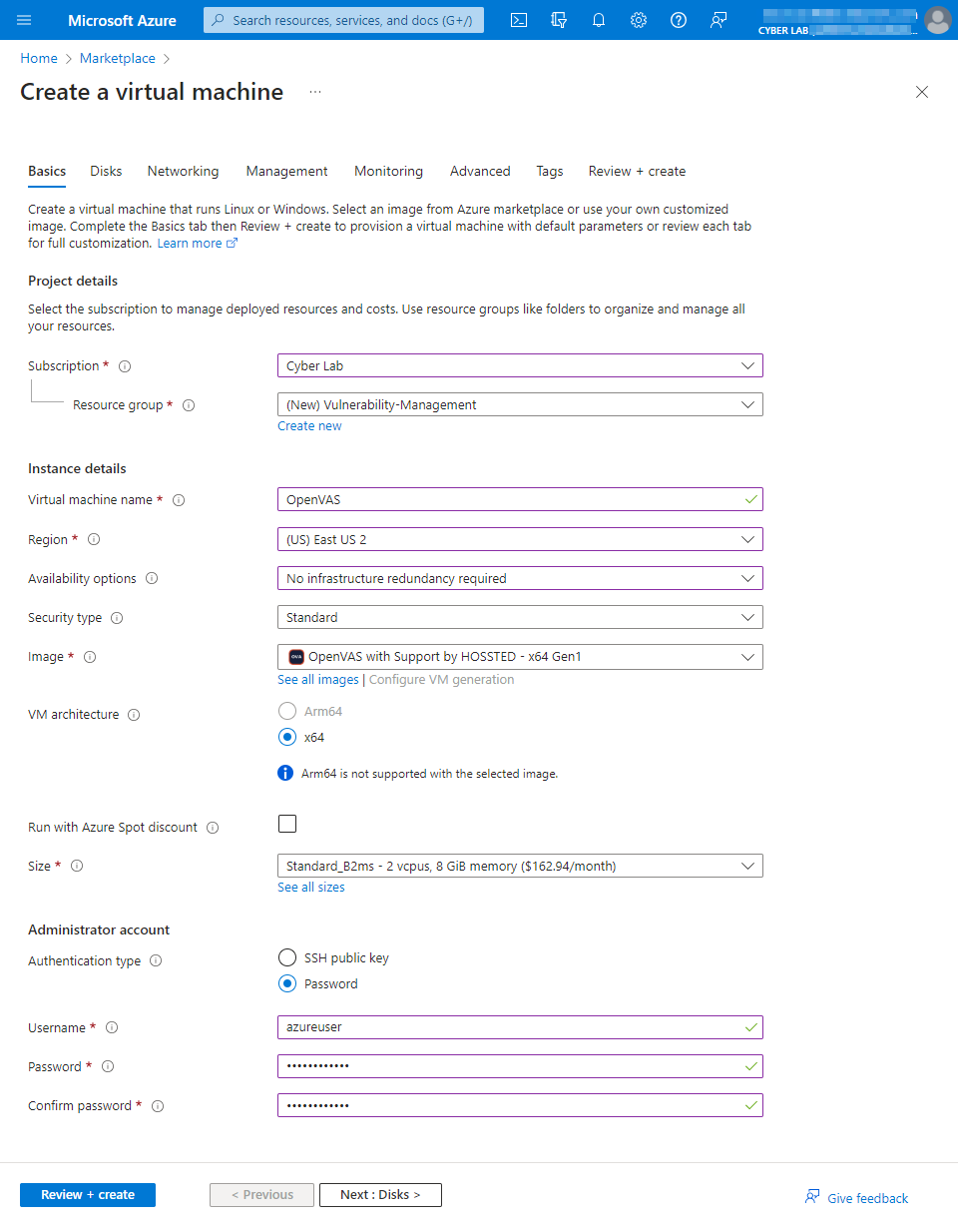Show Confirm password info icon
The image size is (958, 1232).
pyautogui.click(x=158, y=1106)
